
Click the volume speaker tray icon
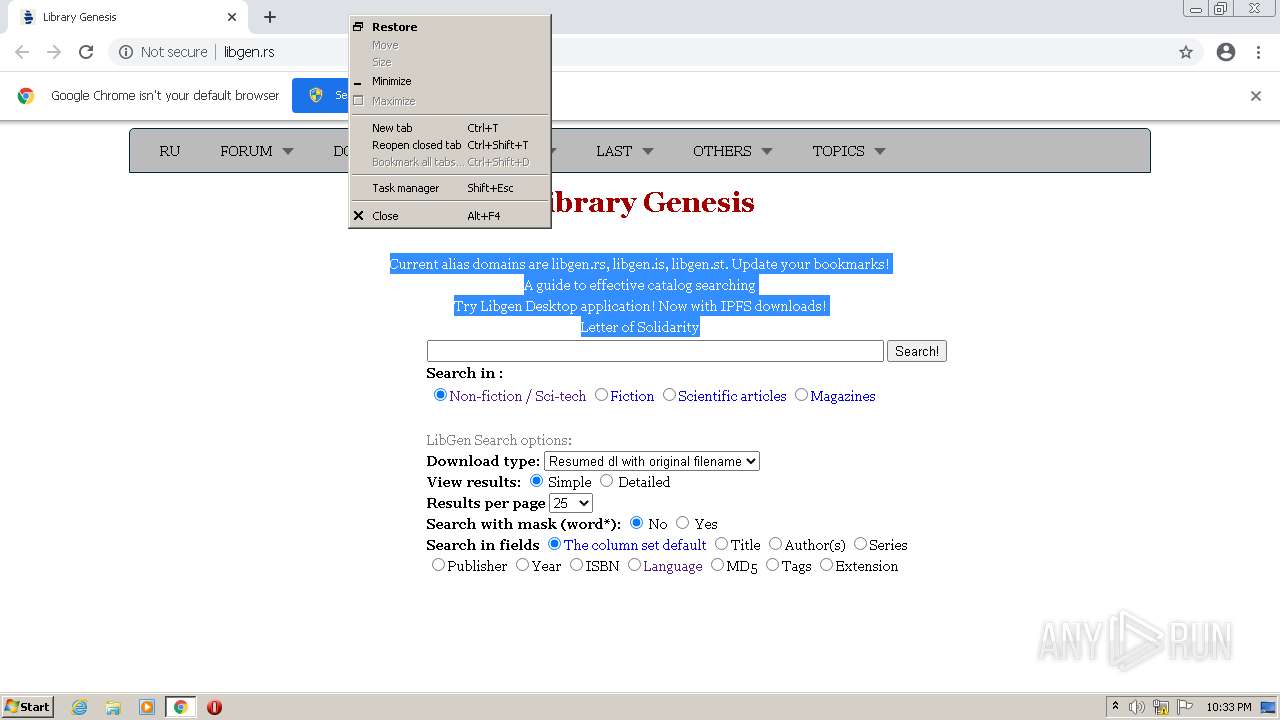[1137, 707]
